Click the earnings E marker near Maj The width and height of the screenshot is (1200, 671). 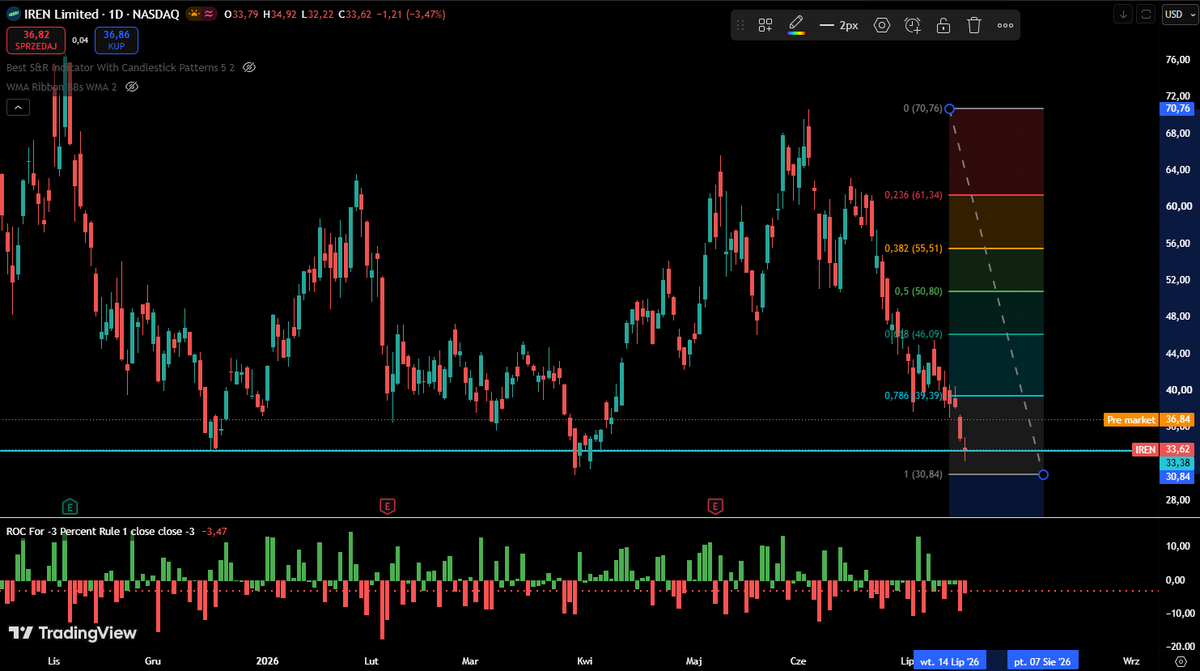pos(715,506)
